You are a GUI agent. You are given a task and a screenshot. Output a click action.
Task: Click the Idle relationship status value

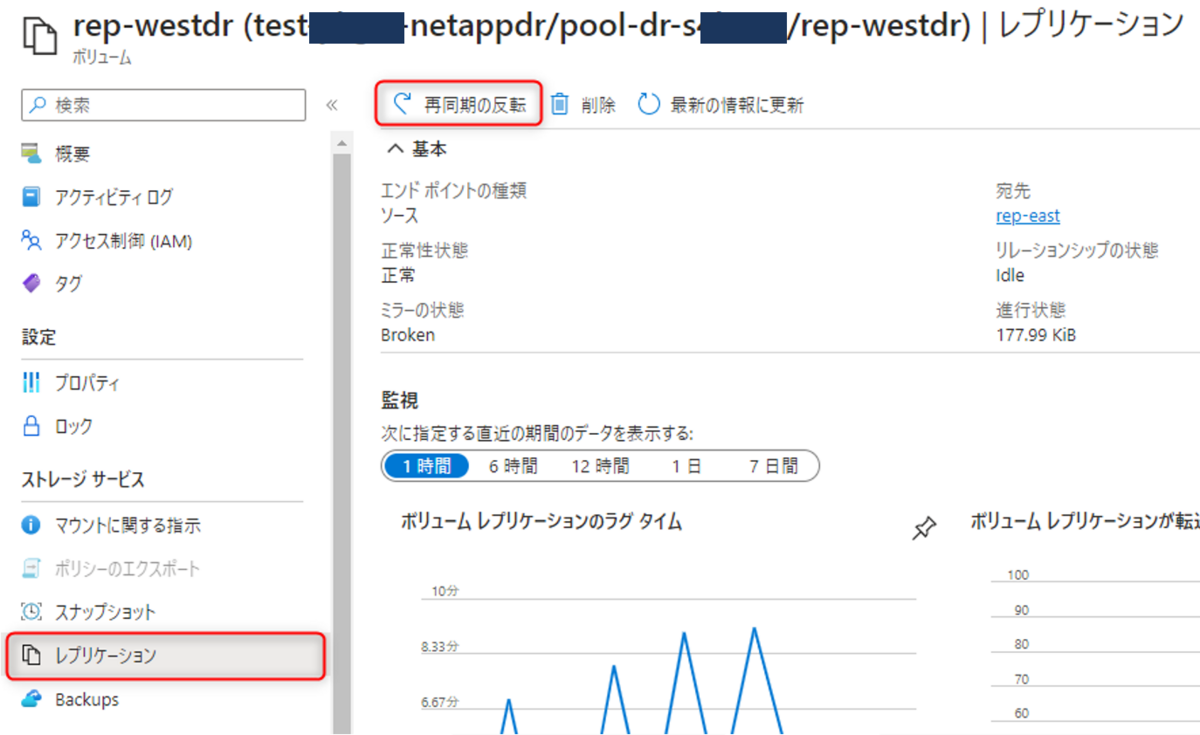tap(1010, 275)
